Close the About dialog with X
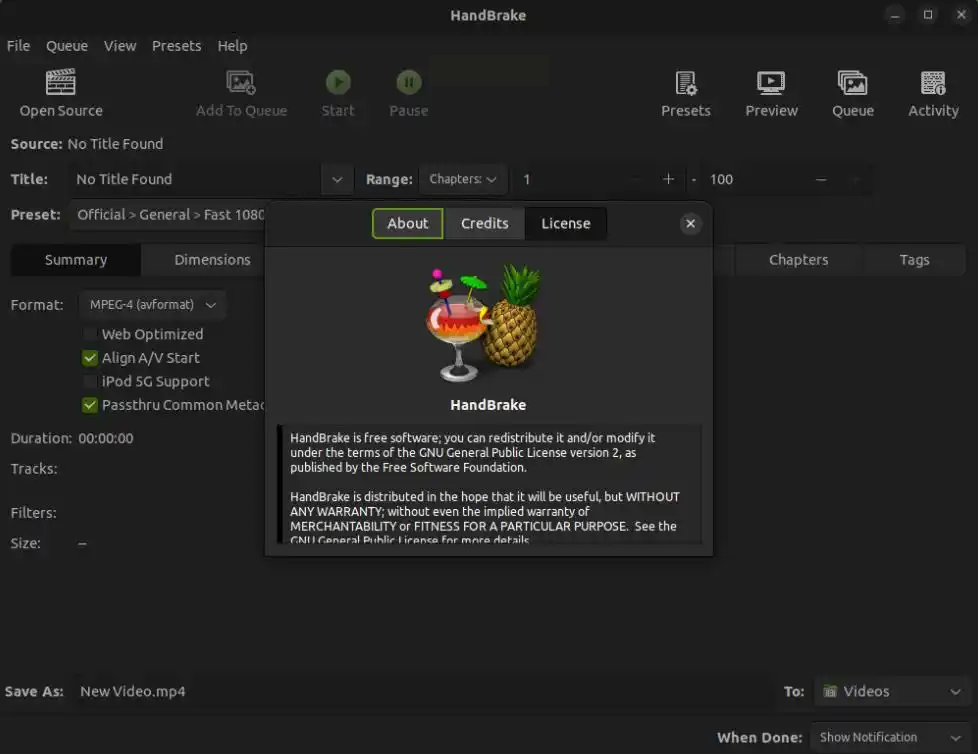978x754 pixels. 690,223
